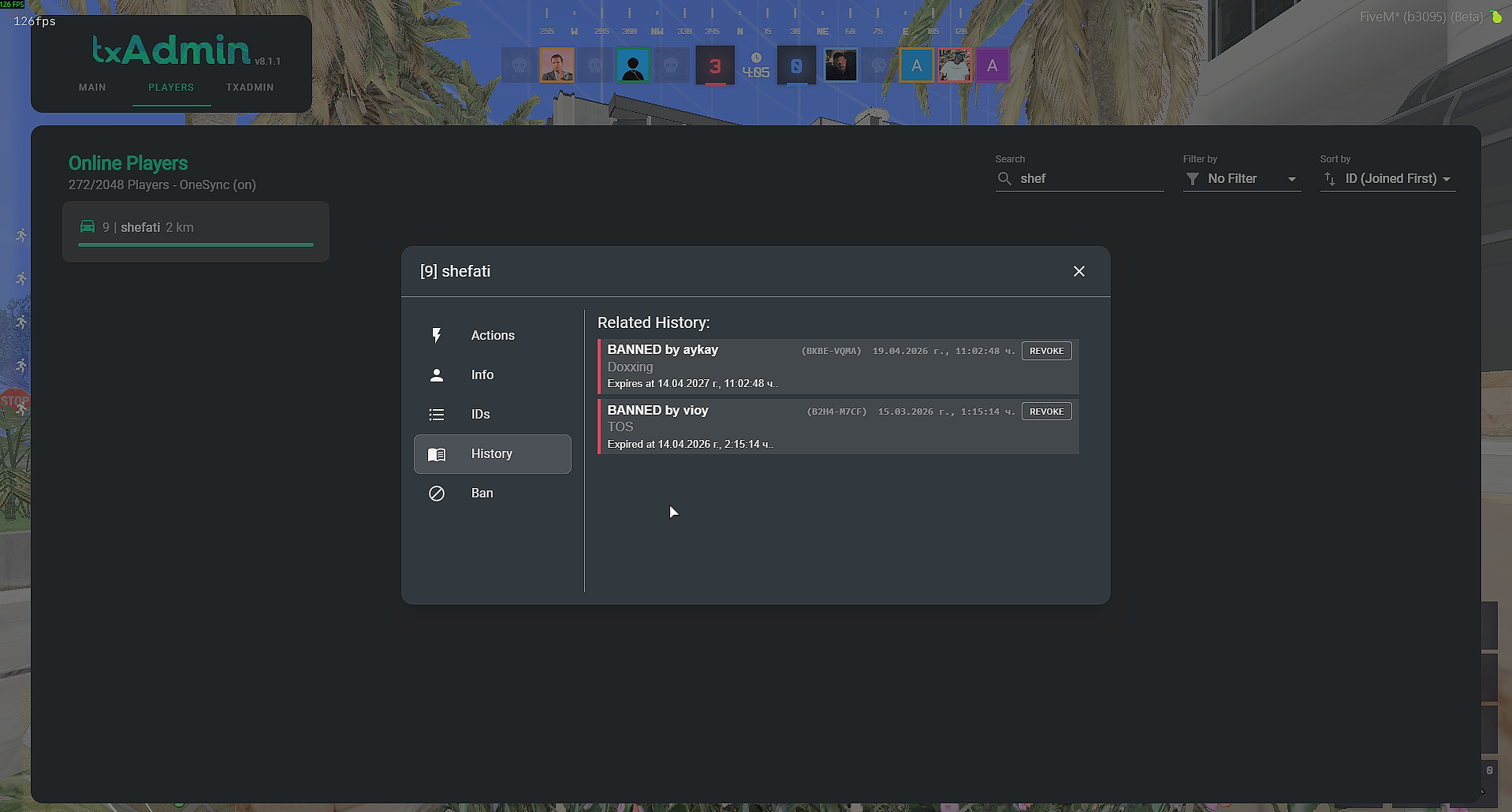
Task: Click the "126fps" counter
Action: (35, 21)
